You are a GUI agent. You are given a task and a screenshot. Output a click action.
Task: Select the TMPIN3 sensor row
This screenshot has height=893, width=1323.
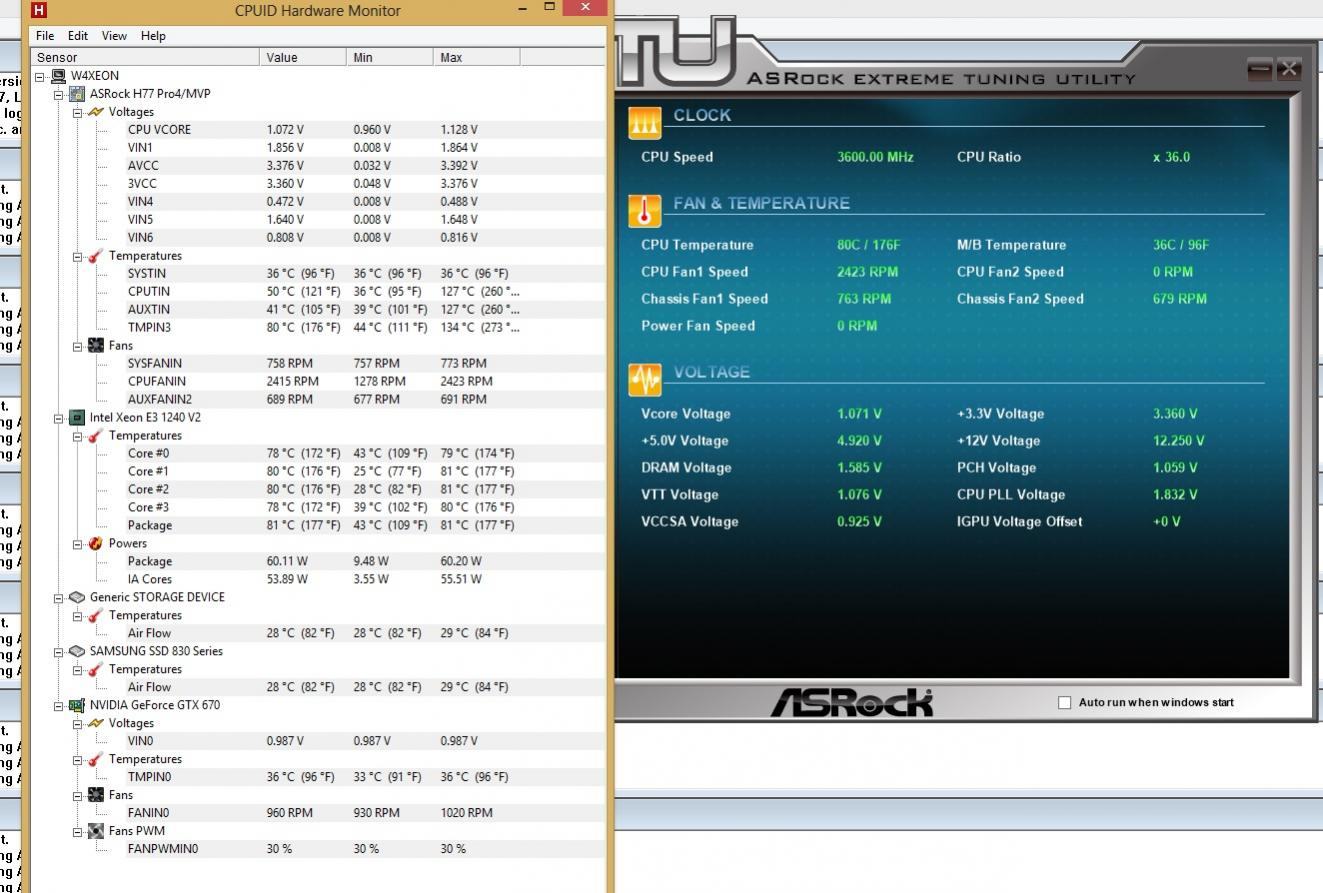pyautogui.click(x=318, y=327)
